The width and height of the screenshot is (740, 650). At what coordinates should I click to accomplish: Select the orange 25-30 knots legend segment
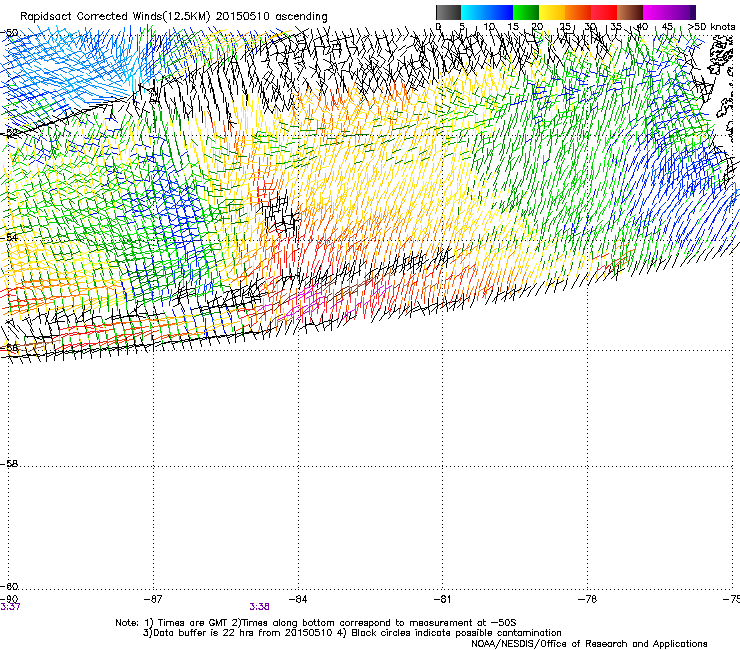(578, 12)
